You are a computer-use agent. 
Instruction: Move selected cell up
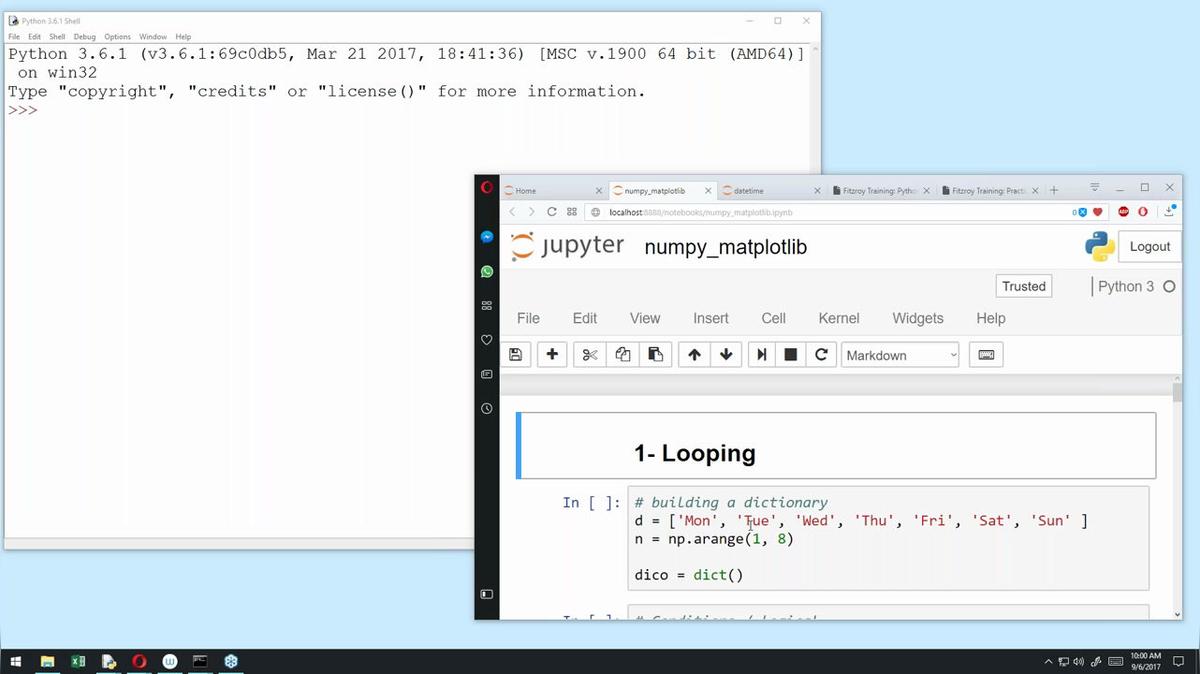(694, 355)
